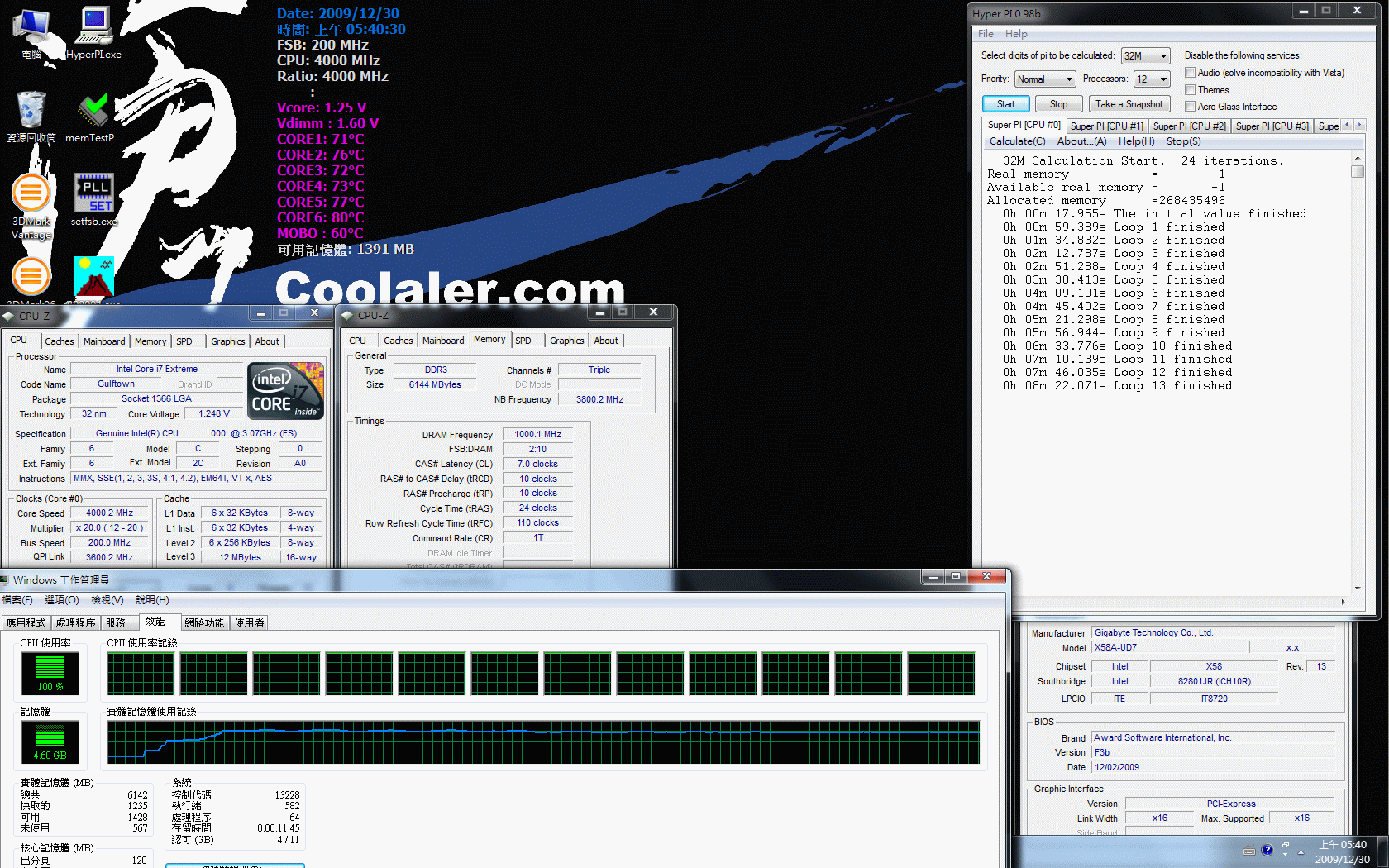Click the BIOS date 12/02/2009 field

[x=1213, y=767]
